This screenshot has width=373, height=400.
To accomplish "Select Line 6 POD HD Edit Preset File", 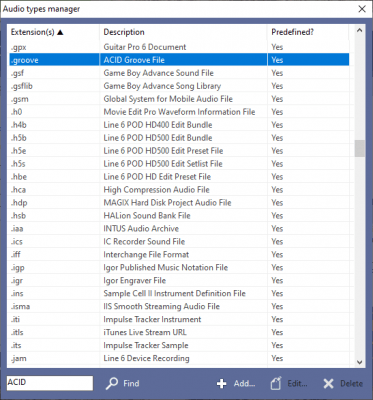I will click(157, 177).
